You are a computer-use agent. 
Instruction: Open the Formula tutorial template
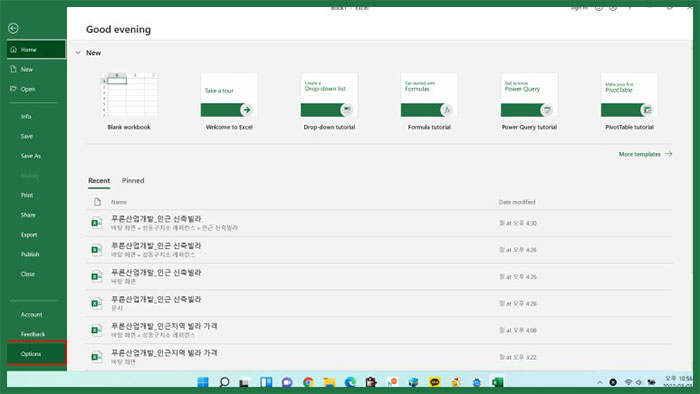[x=429, y=101]
